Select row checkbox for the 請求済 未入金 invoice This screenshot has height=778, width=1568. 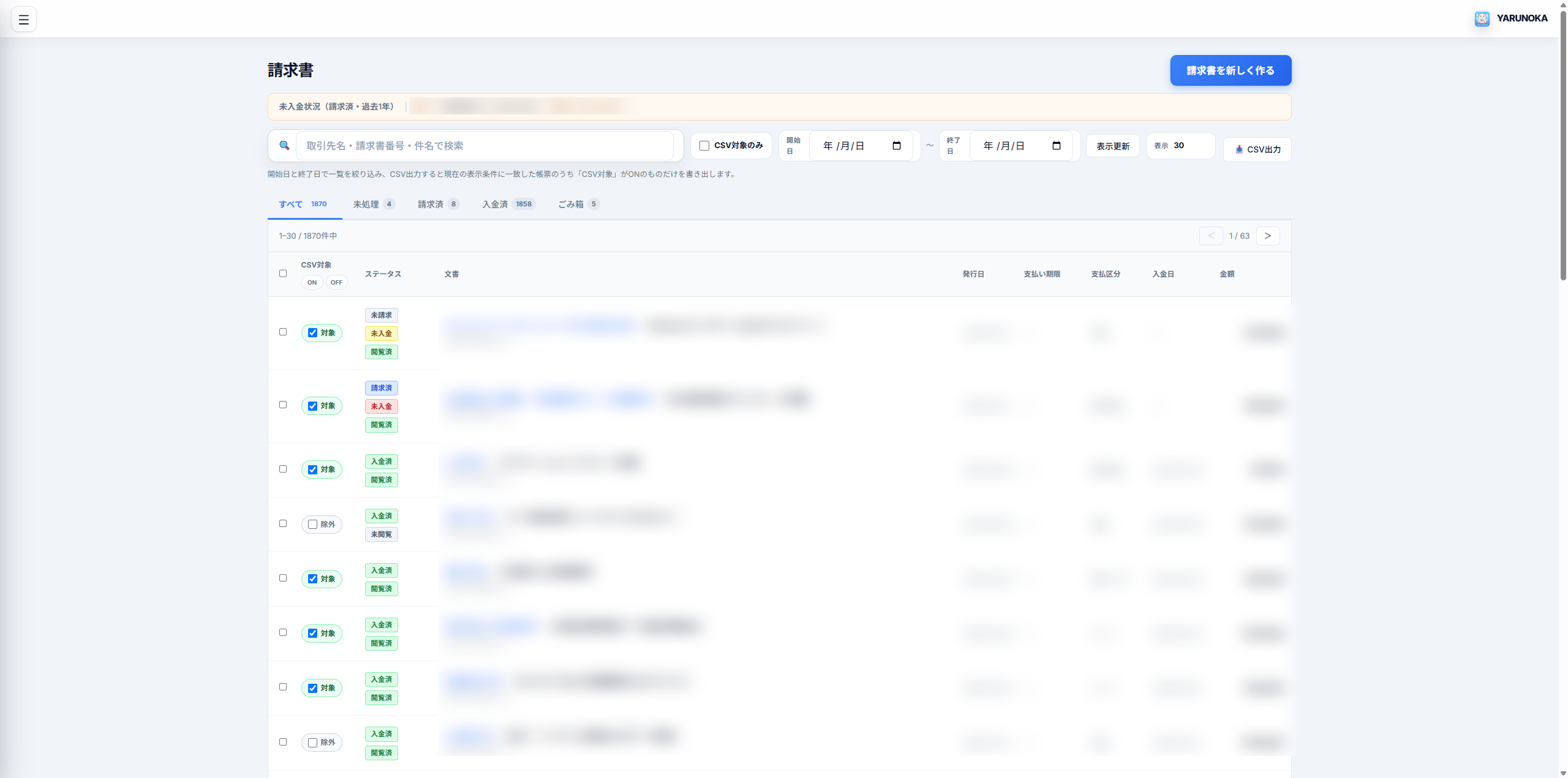[283, 405]
